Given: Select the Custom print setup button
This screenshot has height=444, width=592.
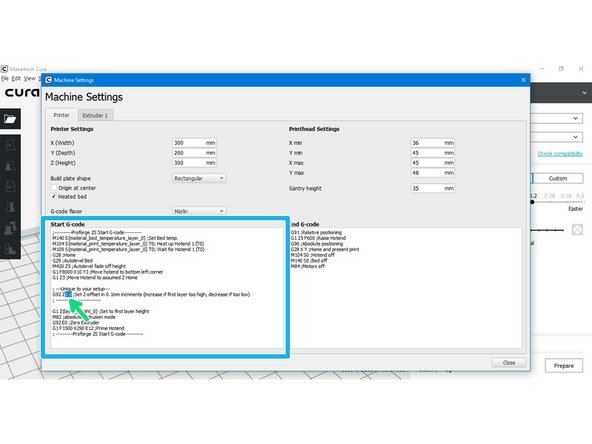Looking at the screenshot, I should [558, 178].
